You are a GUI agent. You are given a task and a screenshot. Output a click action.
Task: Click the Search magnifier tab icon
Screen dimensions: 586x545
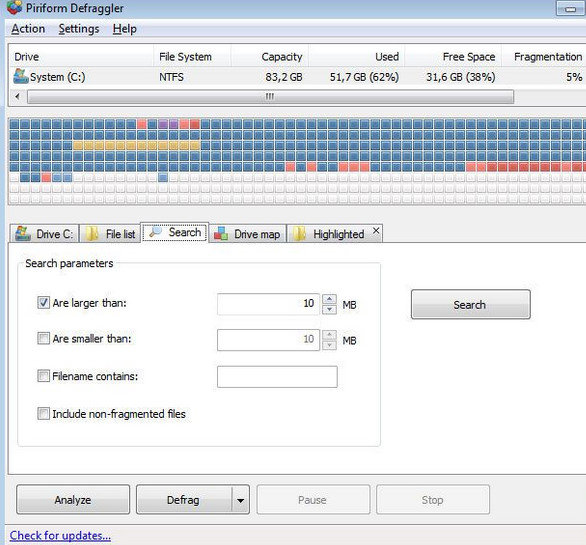pyautogui.click(x=155, y=232)
